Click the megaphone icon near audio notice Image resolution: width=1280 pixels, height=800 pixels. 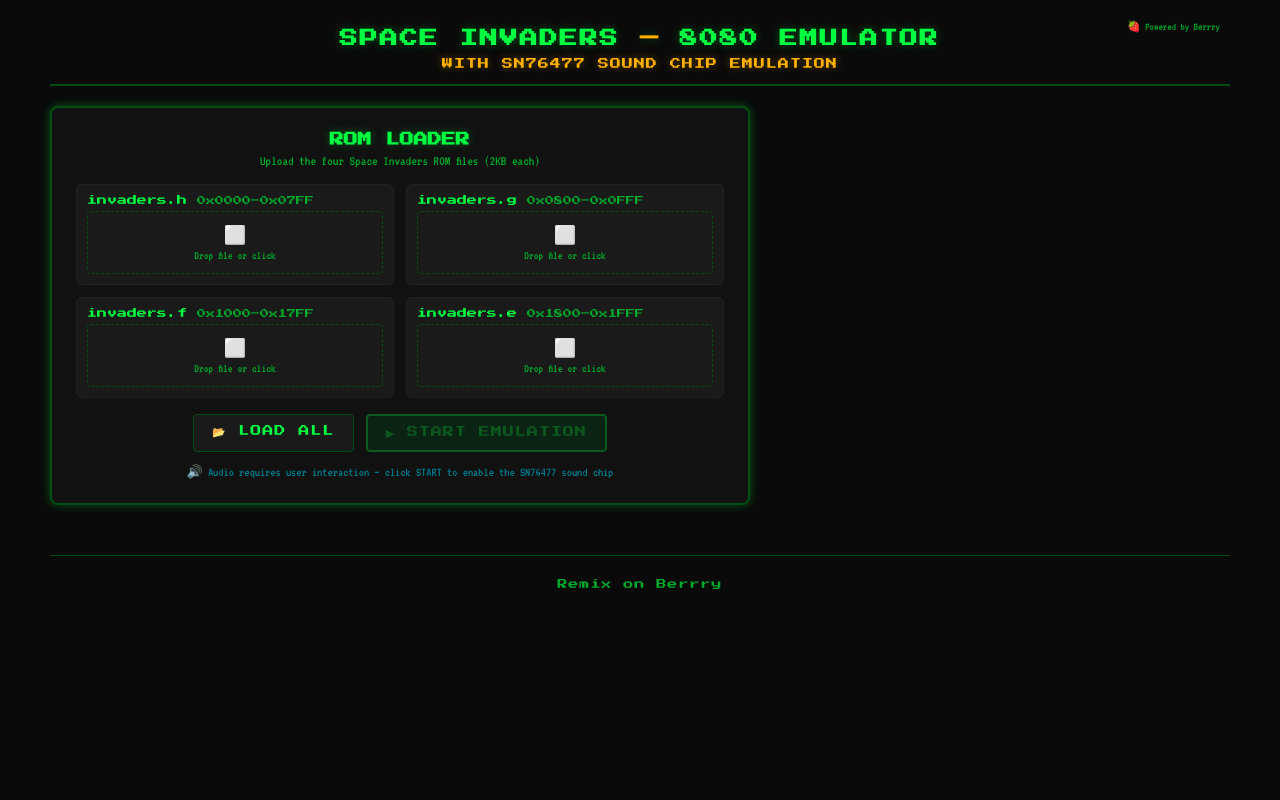(194, 471)
